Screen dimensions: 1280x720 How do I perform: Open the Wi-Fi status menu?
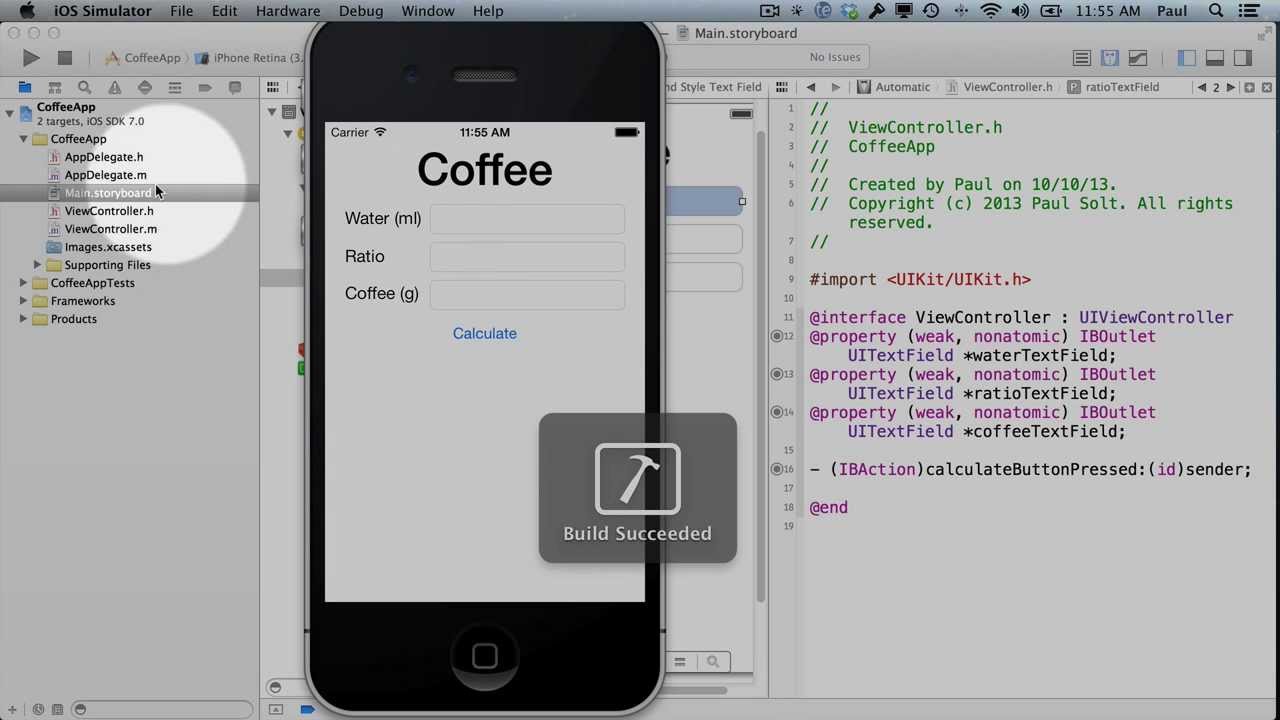[991, 11]
